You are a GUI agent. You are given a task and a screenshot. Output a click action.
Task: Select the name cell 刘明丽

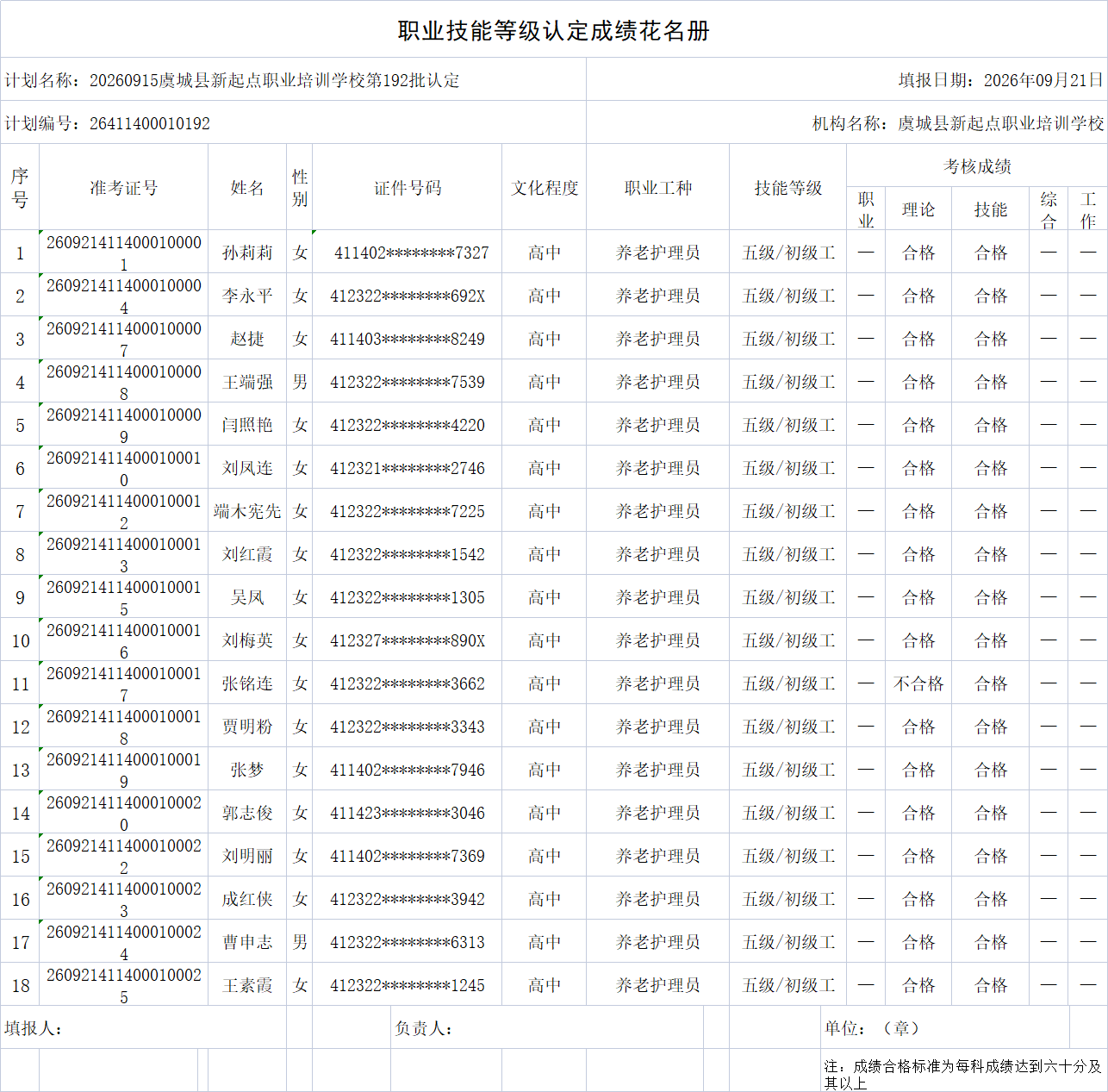pos(247,856)
